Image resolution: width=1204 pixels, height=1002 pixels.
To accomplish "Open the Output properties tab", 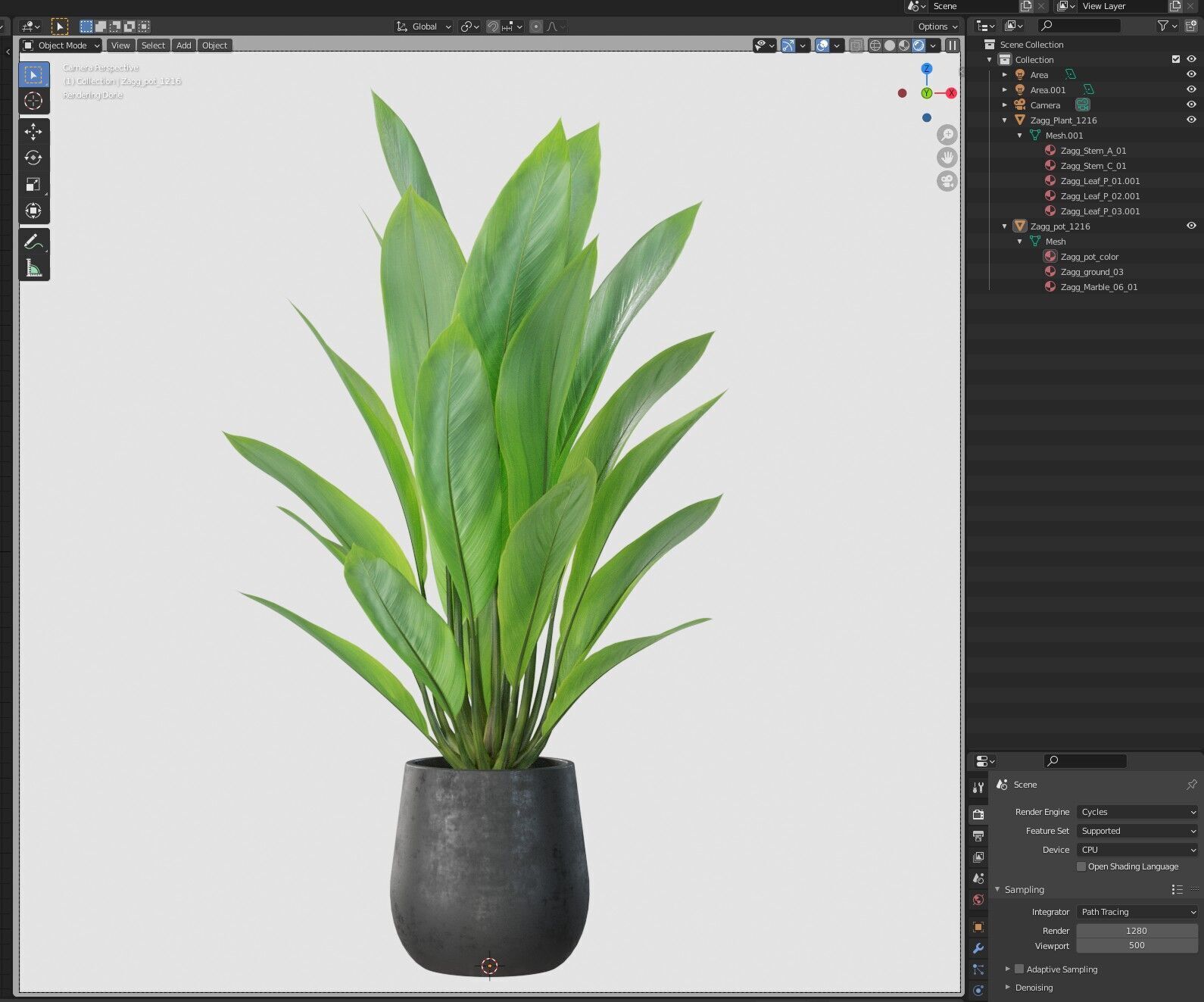I will 978,836.
